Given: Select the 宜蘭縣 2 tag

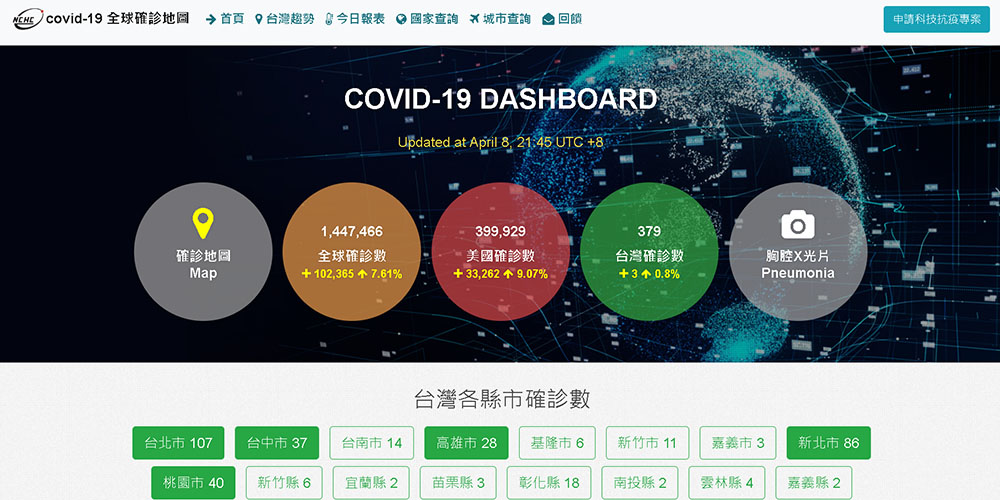Looking at the screenshot, I should click(371, 483).
